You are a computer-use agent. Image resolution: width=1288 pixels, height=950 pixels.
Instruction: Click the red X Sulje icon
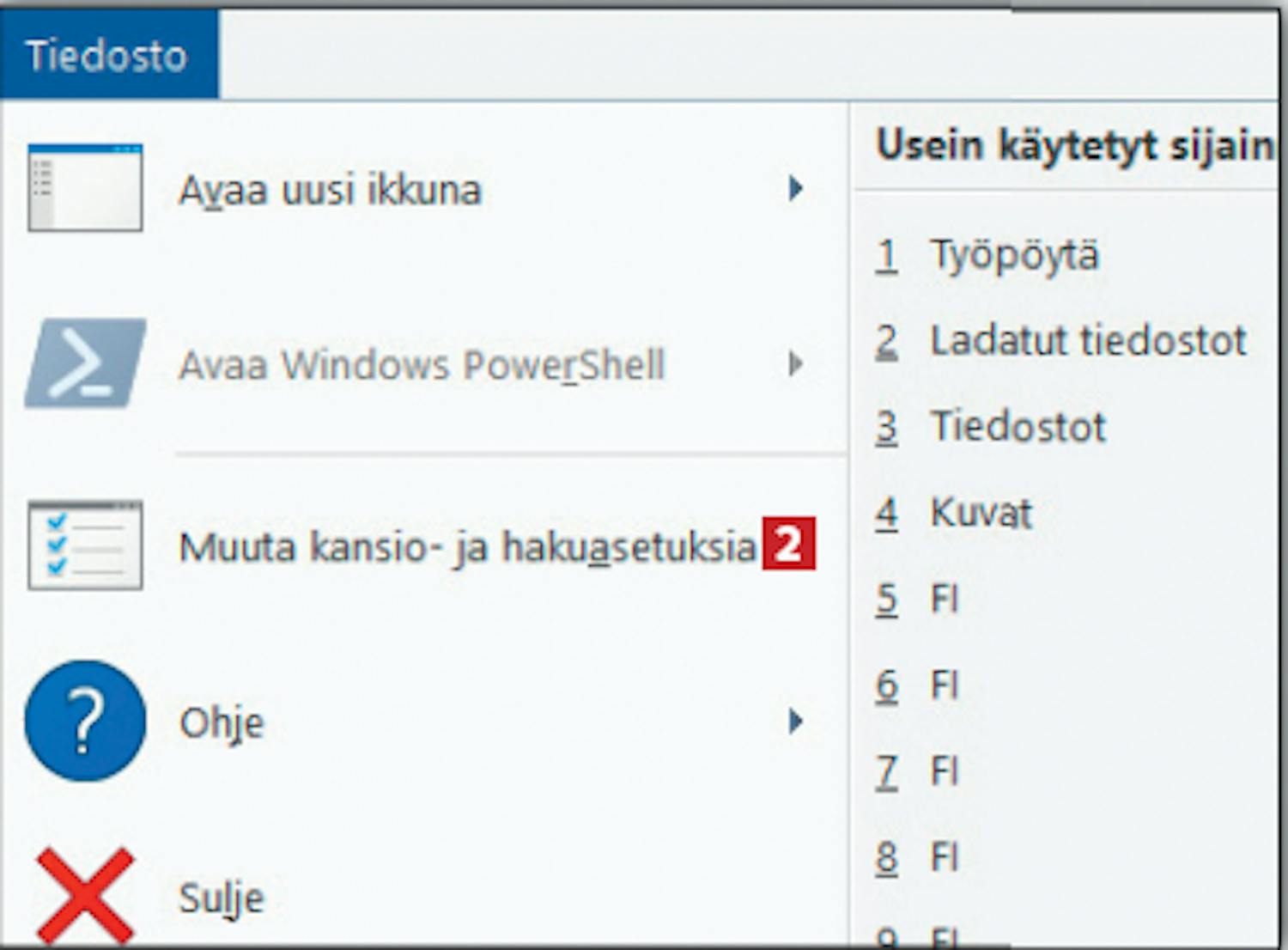pyautogui.click(x=85, y=896)
